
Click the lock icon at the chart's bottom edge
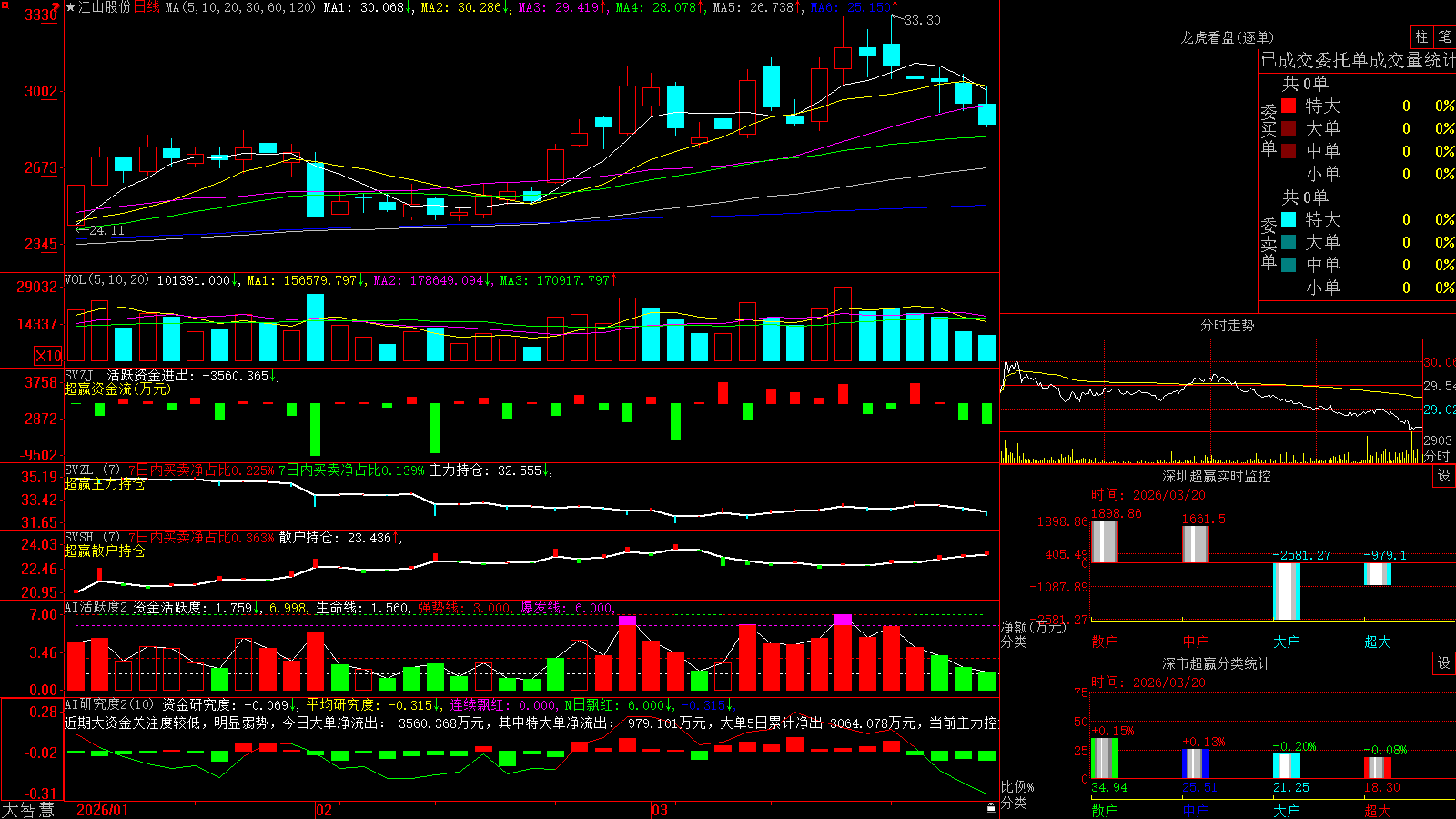click(992, 807)
